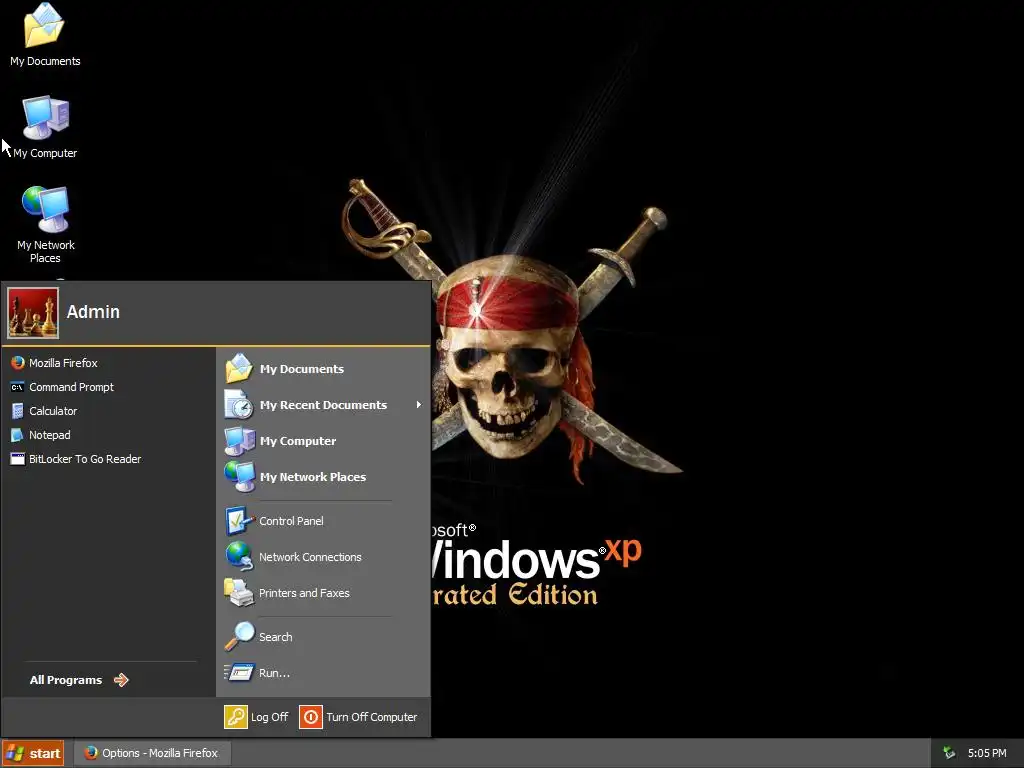Open Control Panel
The width and height of the screenshot is (1024, 768).
pos(324,521)
